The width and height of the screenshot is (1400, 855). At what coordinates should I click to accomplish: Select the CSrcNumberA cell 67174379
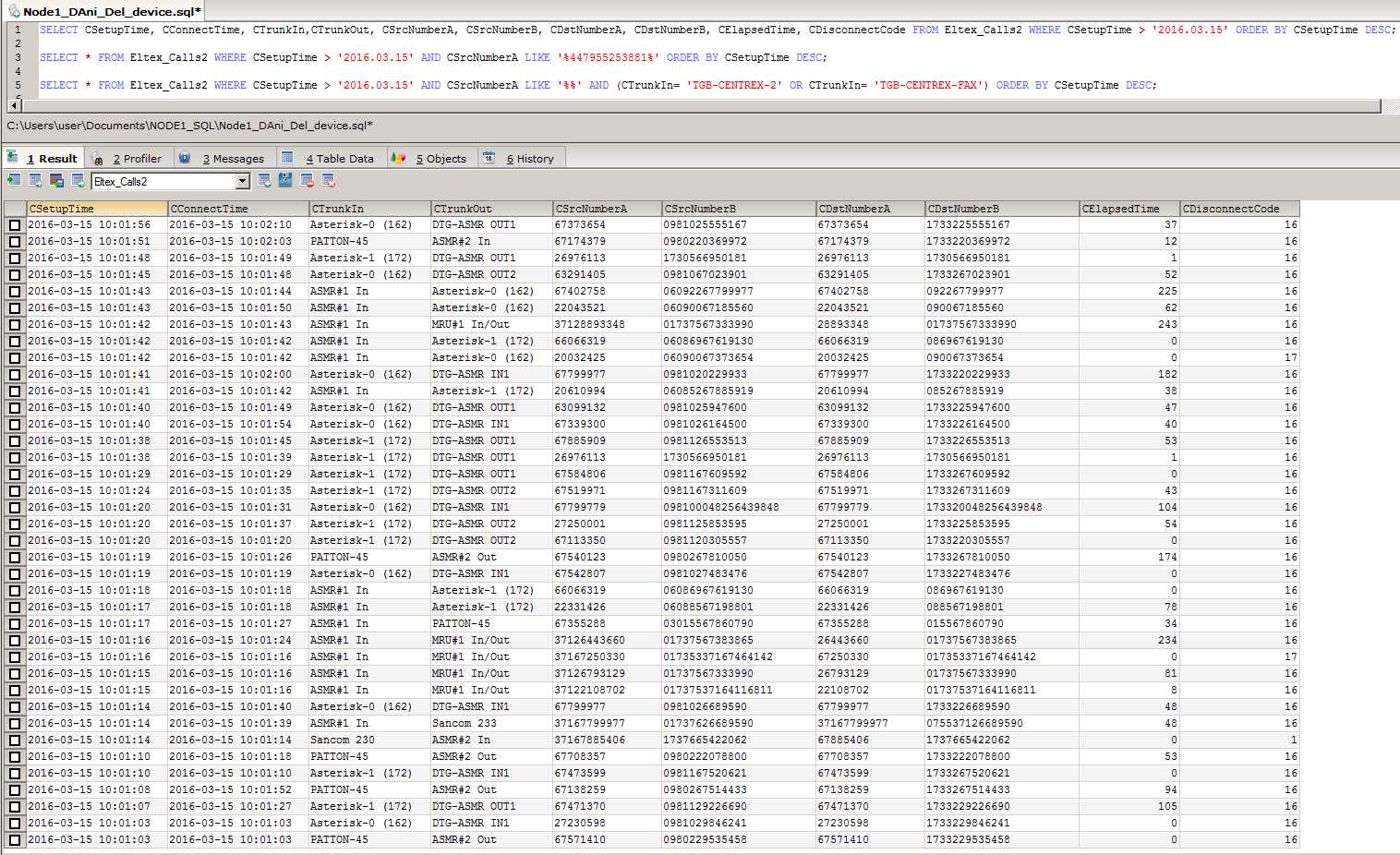click(x=607, y=242)
